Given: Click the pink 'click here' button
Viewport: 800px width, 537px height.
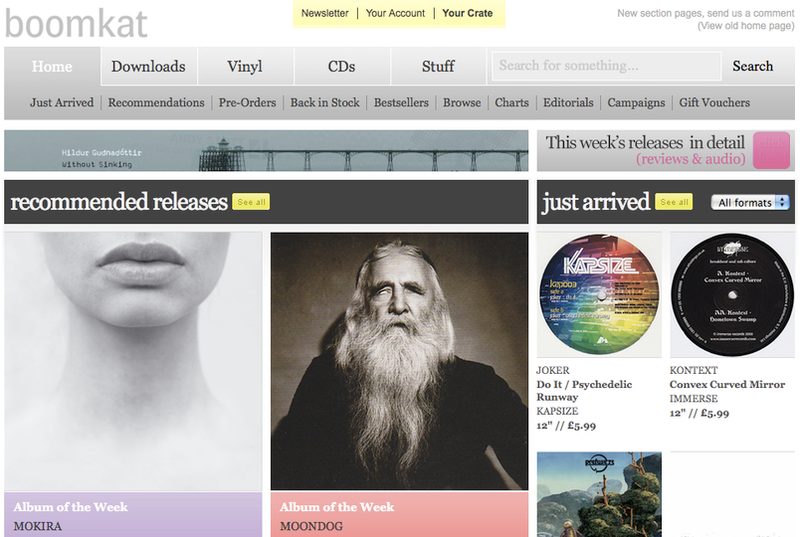Looking at the screenshot, I should (771, 150).
